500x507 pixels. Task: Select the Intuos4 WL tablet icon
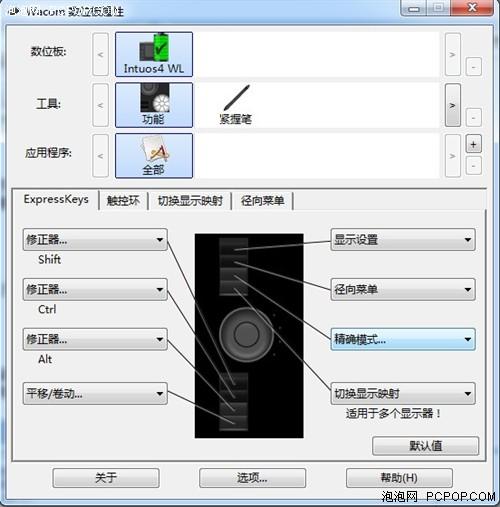(154, 55)
